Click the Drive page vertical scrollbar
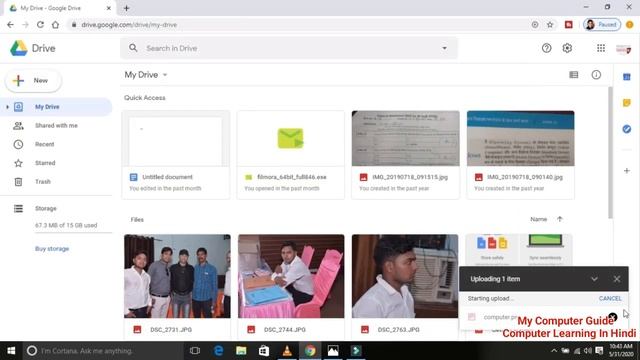 [x=610, y=153]
